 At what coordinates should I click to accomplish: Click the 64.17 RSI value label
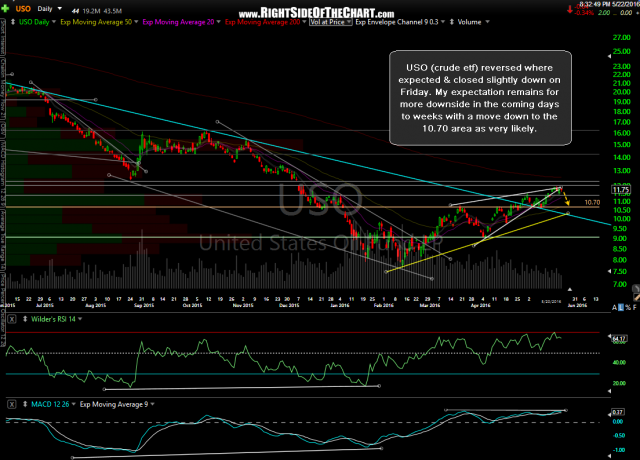619,338
